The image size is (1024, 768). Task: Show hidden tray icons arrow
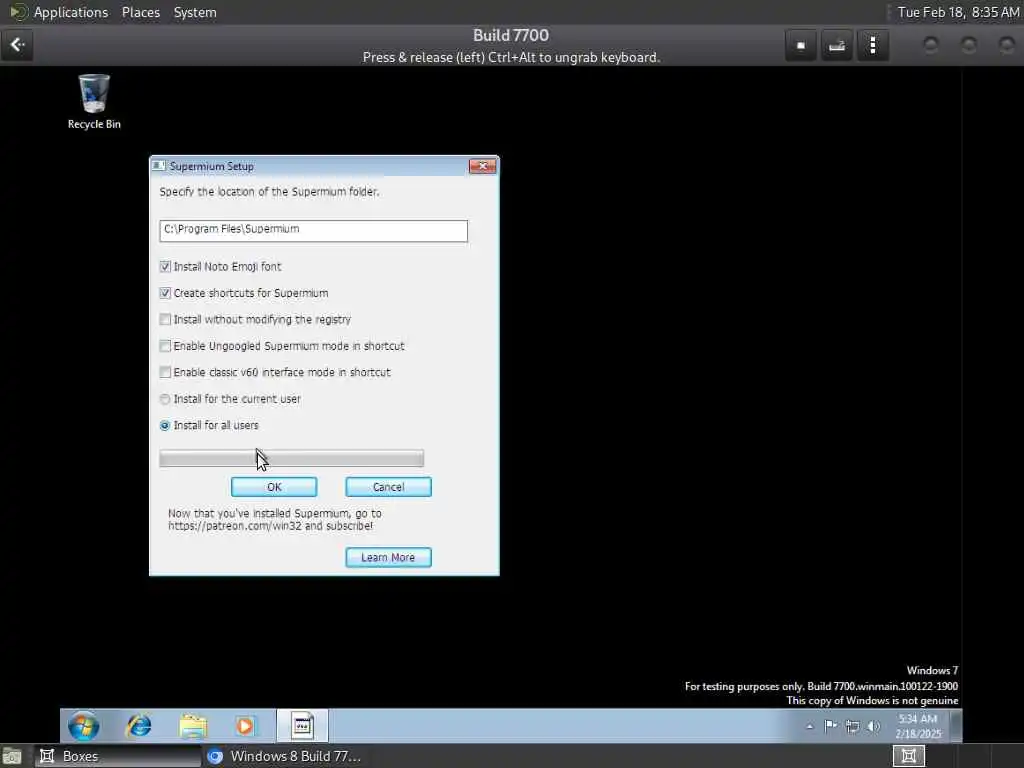point(810,726)
